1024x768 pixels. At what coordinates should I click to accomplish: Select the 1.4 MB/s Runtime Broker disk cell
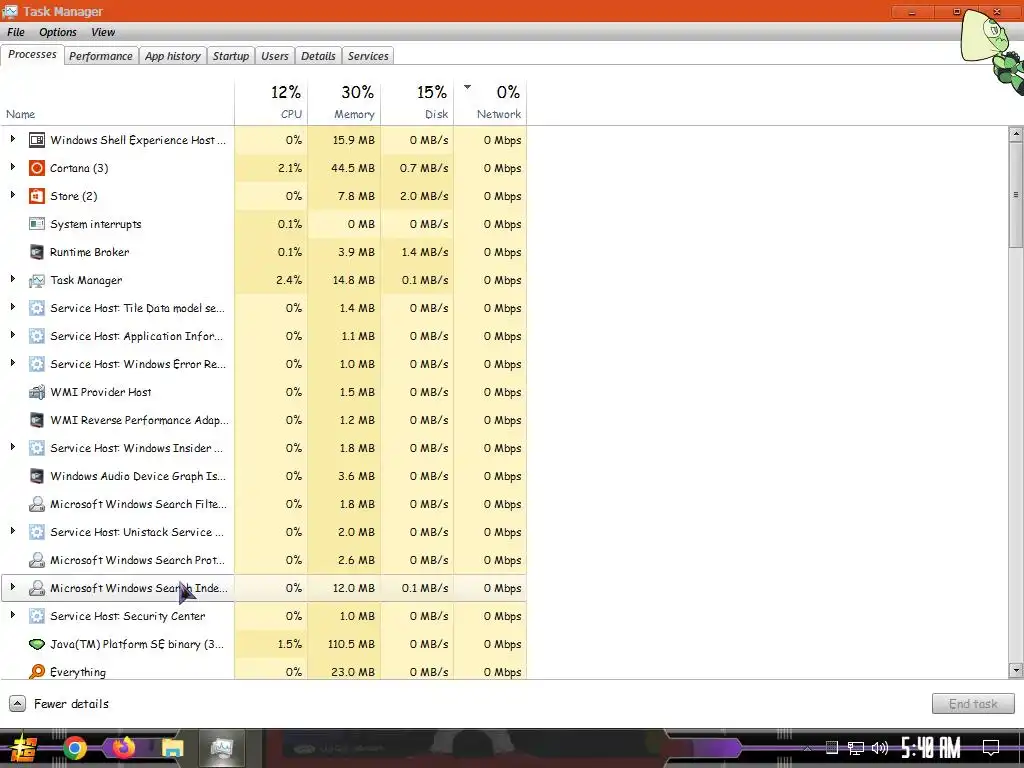pyautogui.click(x=417, y=252)
